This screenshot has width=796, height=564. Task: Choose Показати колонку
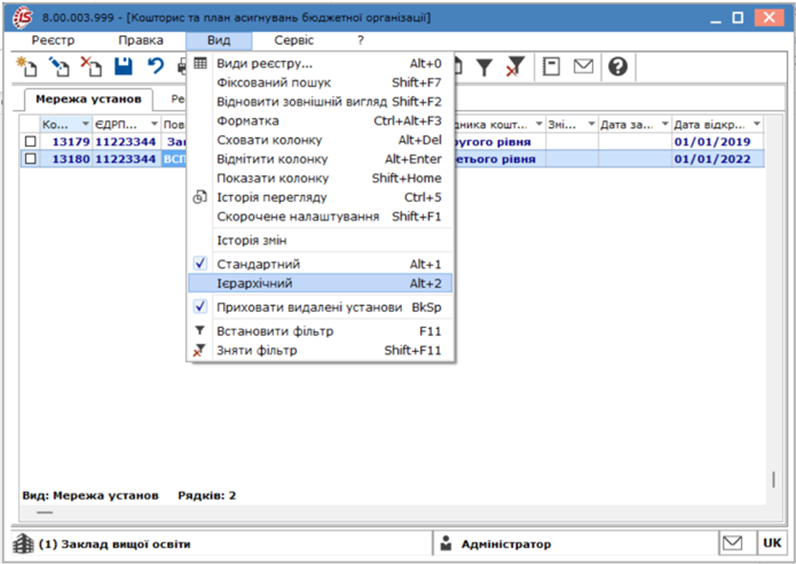(x=320, y=178)
